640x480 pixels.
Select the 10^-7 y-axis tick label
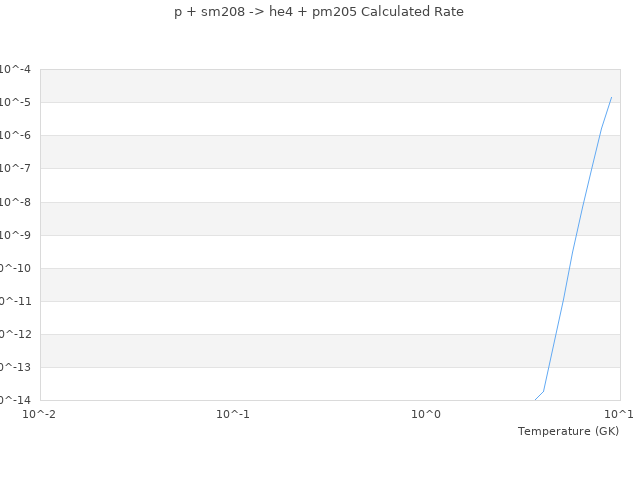click(x=16, y=168)
